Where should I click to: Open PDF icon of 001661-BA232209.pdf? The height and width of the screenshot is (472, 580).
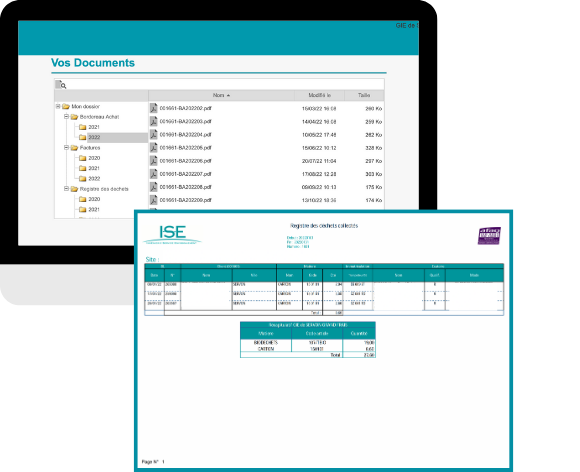point(154,200)
